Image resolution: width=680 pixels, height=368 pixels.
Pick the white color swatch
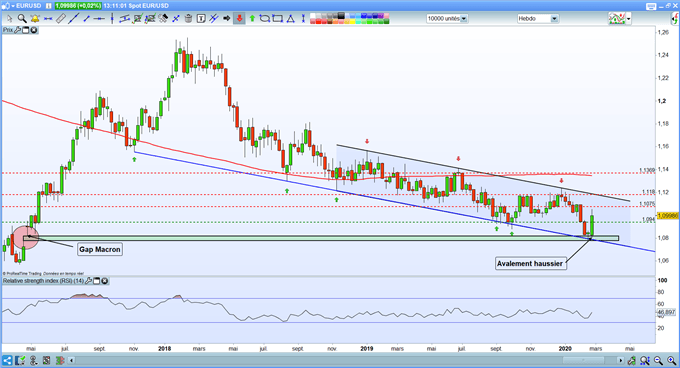[312, 16]
